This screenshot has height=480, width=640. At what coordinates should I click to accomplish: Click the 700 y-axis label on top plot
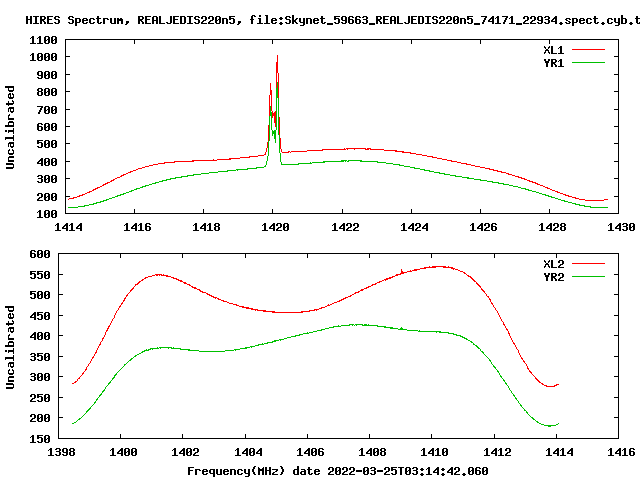coord(47,110)
